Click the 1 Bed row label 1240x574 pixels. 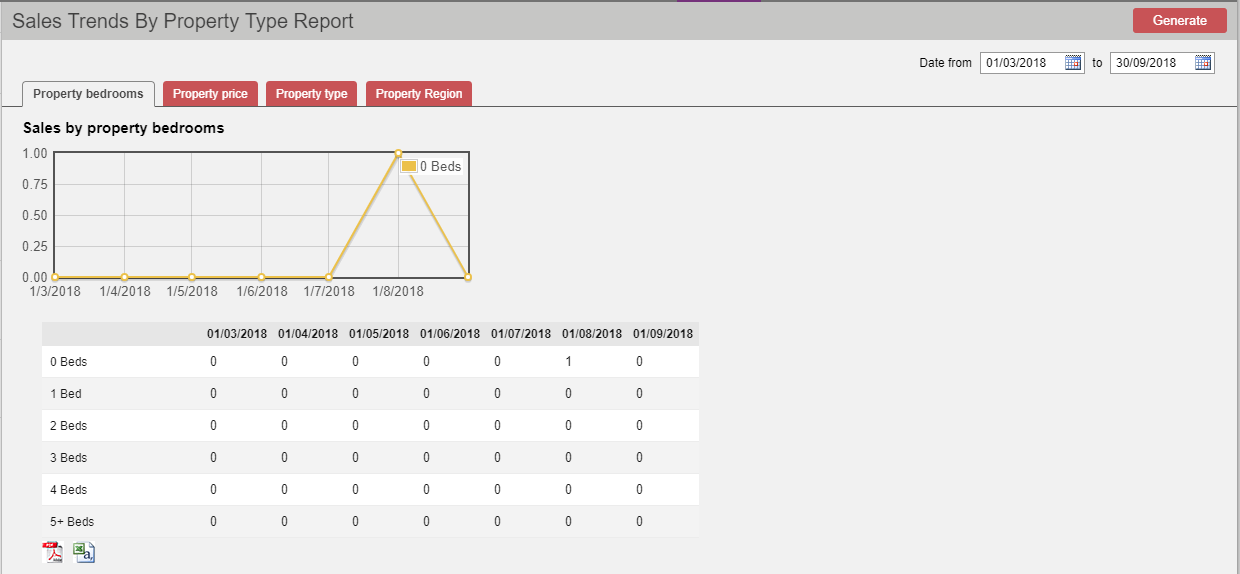point(66,394)
